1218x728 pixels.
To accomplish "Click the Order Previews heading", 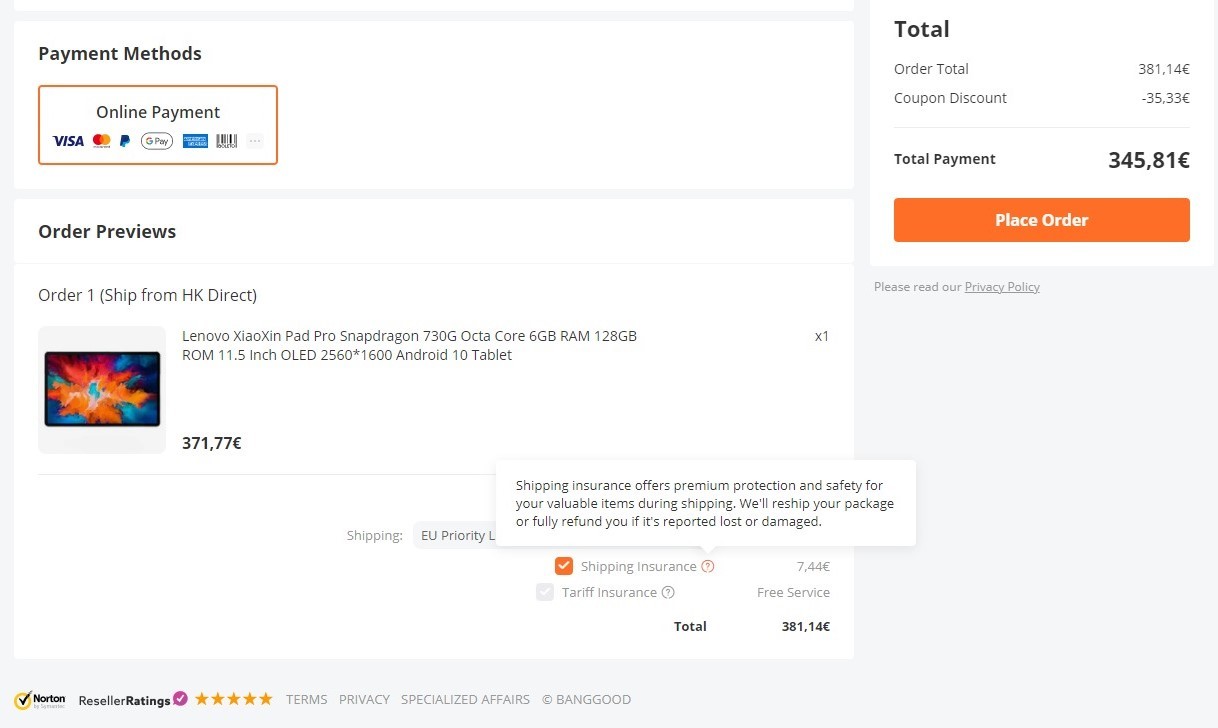I will (x=107, y=232).
